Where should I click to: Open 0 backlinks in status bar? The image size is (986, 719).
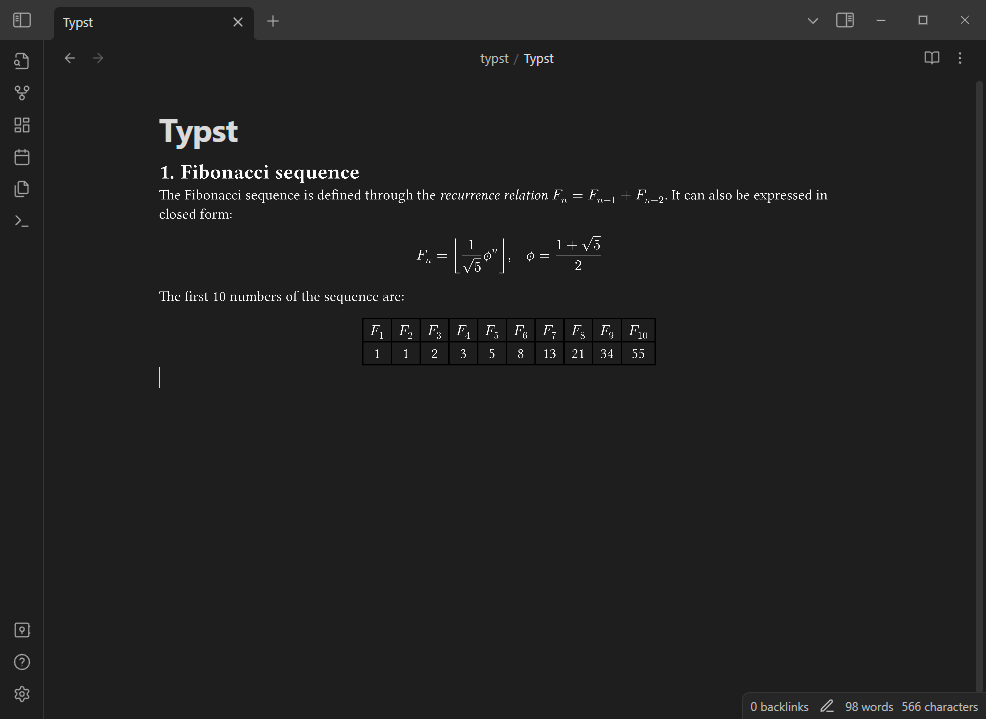point(779,707)
